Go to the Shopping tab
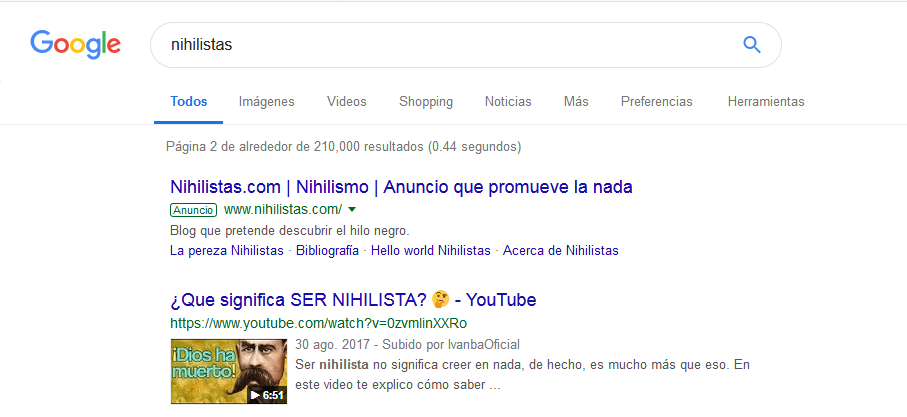 426,102
